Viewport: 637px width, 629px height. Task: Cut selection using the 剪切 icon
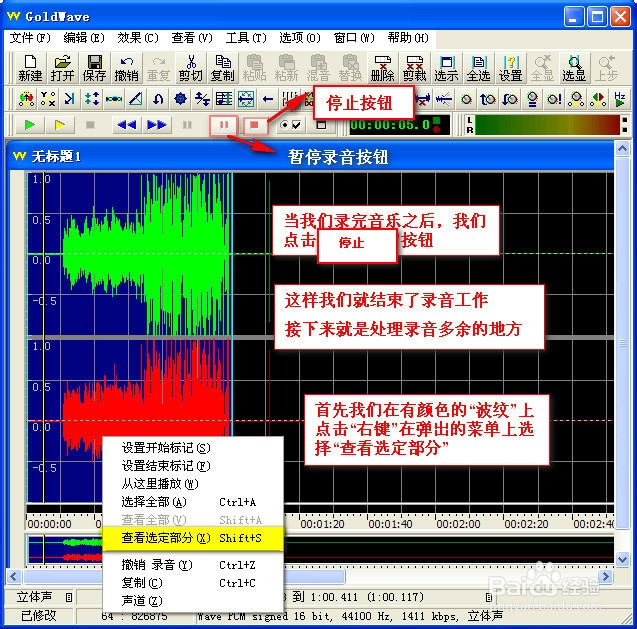pyautogui.click(x=191, y=68)
